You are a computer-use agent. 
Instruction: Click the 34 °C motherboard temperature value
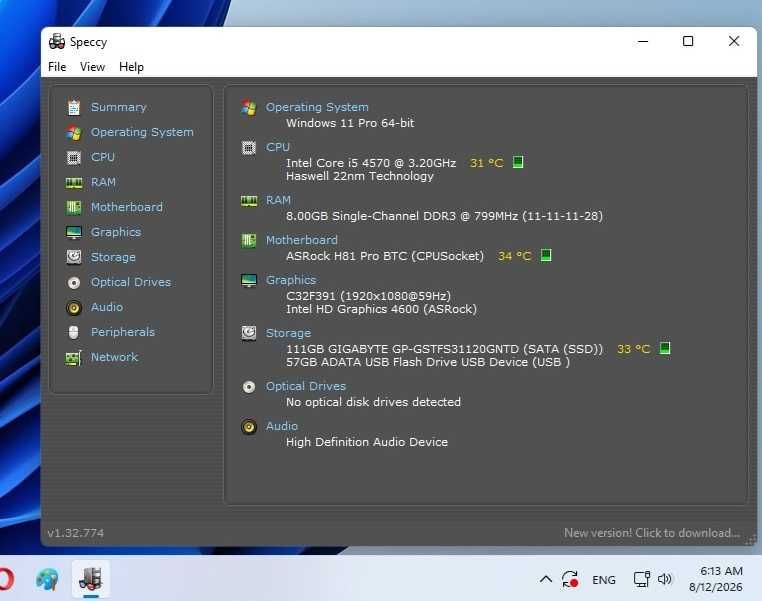(515, 256)
